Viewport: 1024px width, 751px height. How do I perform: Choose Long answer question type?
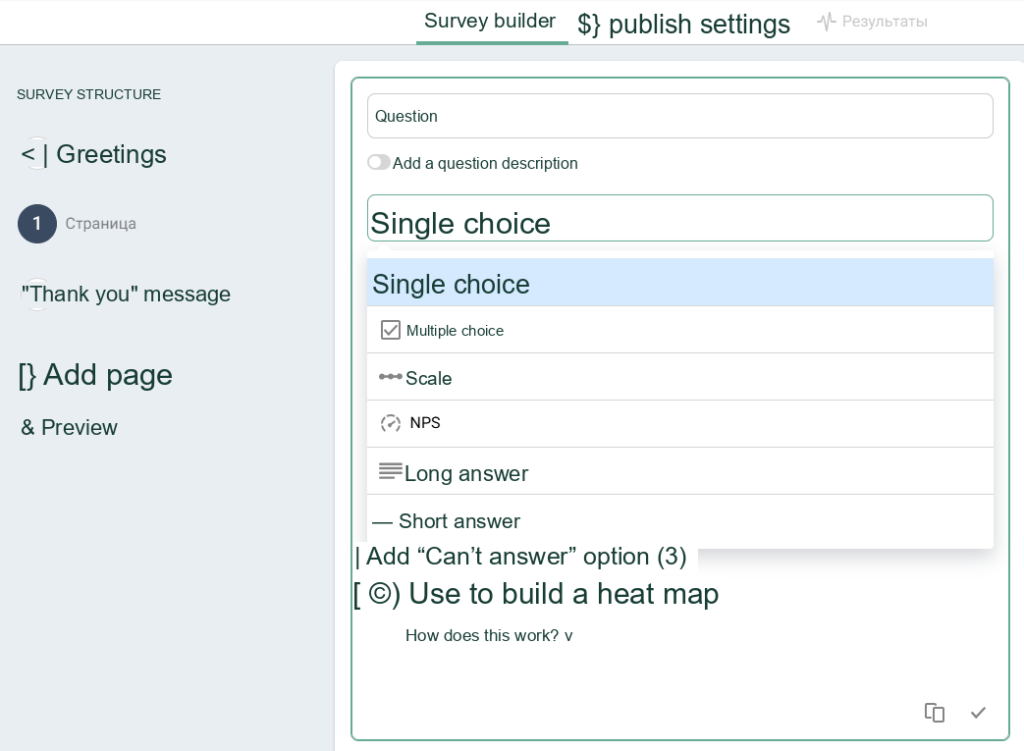point(680,471)
